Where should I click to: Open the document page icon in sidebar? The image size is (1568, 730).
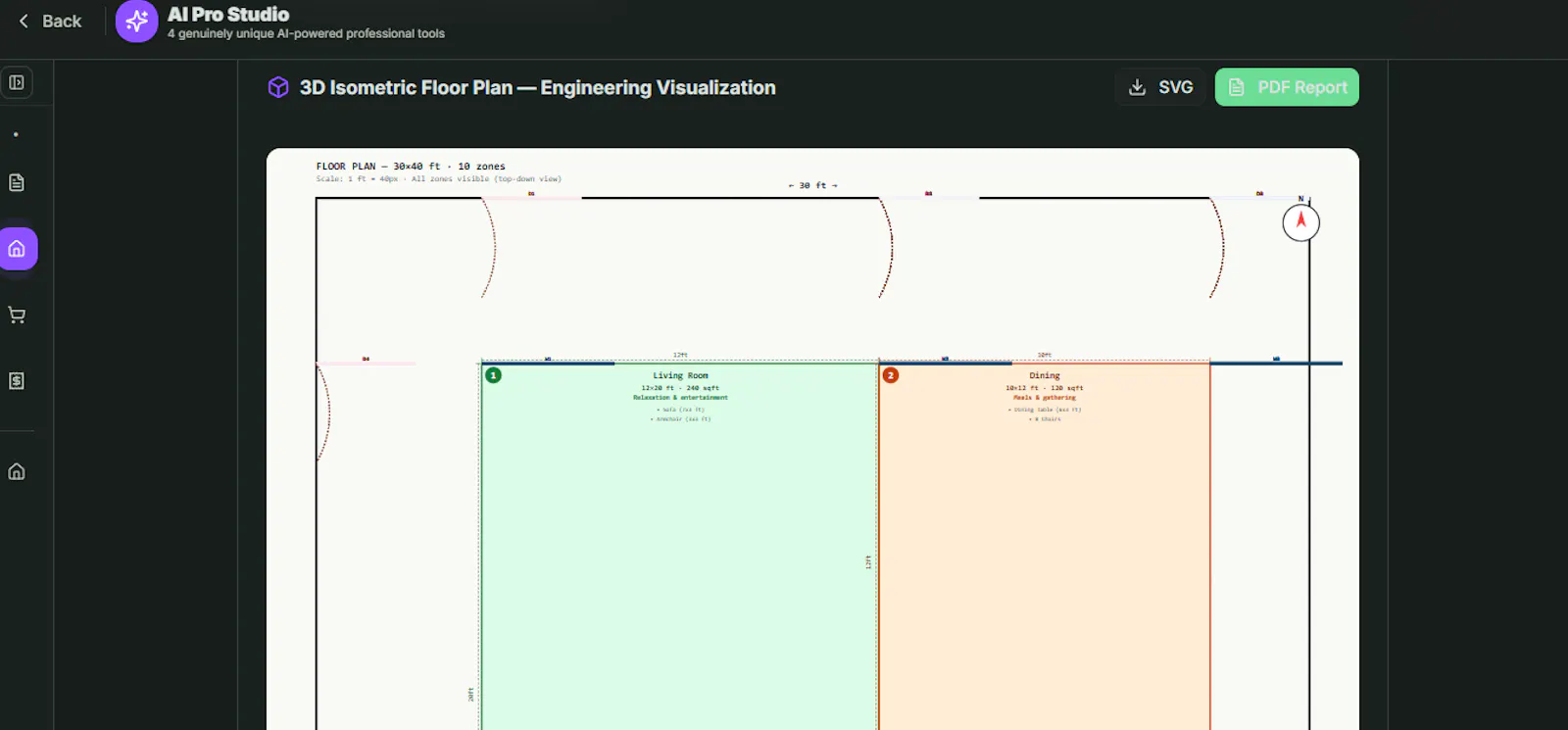(17, 182)
